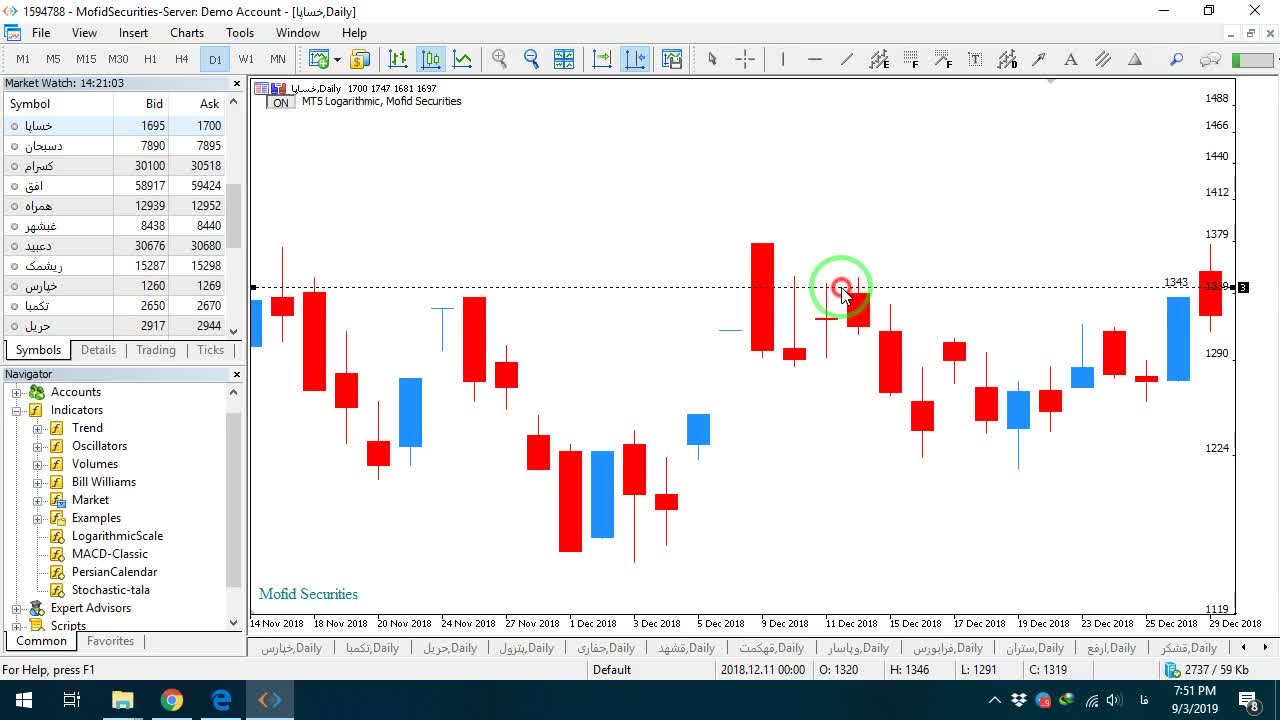Image resolution: width=1280 pixels, height=720 pixels.
Task: Expand the Expert Advisors node
Action: (x=17, y=608)
